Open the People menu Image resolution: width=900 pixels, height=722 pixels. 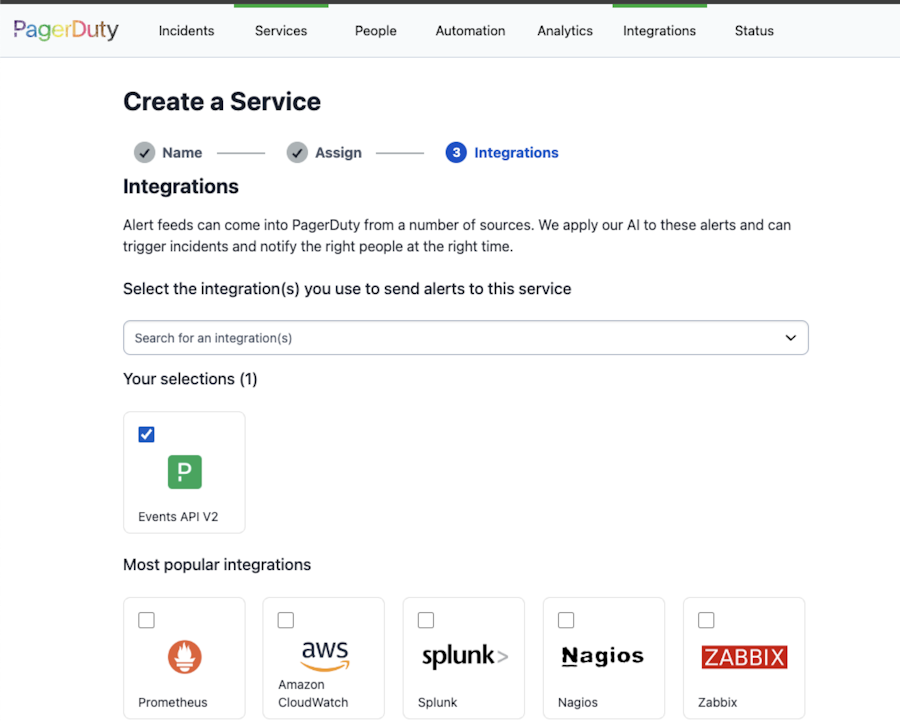[375, 31]
